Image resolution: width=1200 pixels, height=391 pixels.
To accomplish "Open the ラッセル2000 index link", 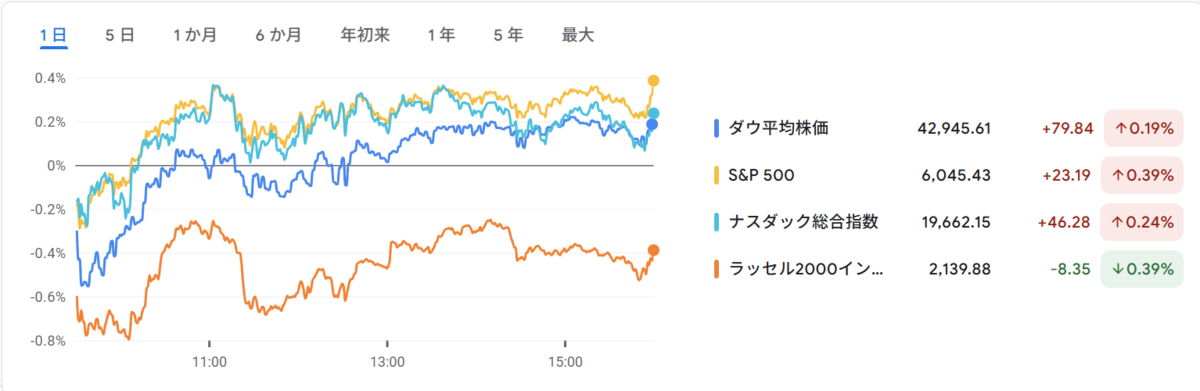I will pos(805,269).
